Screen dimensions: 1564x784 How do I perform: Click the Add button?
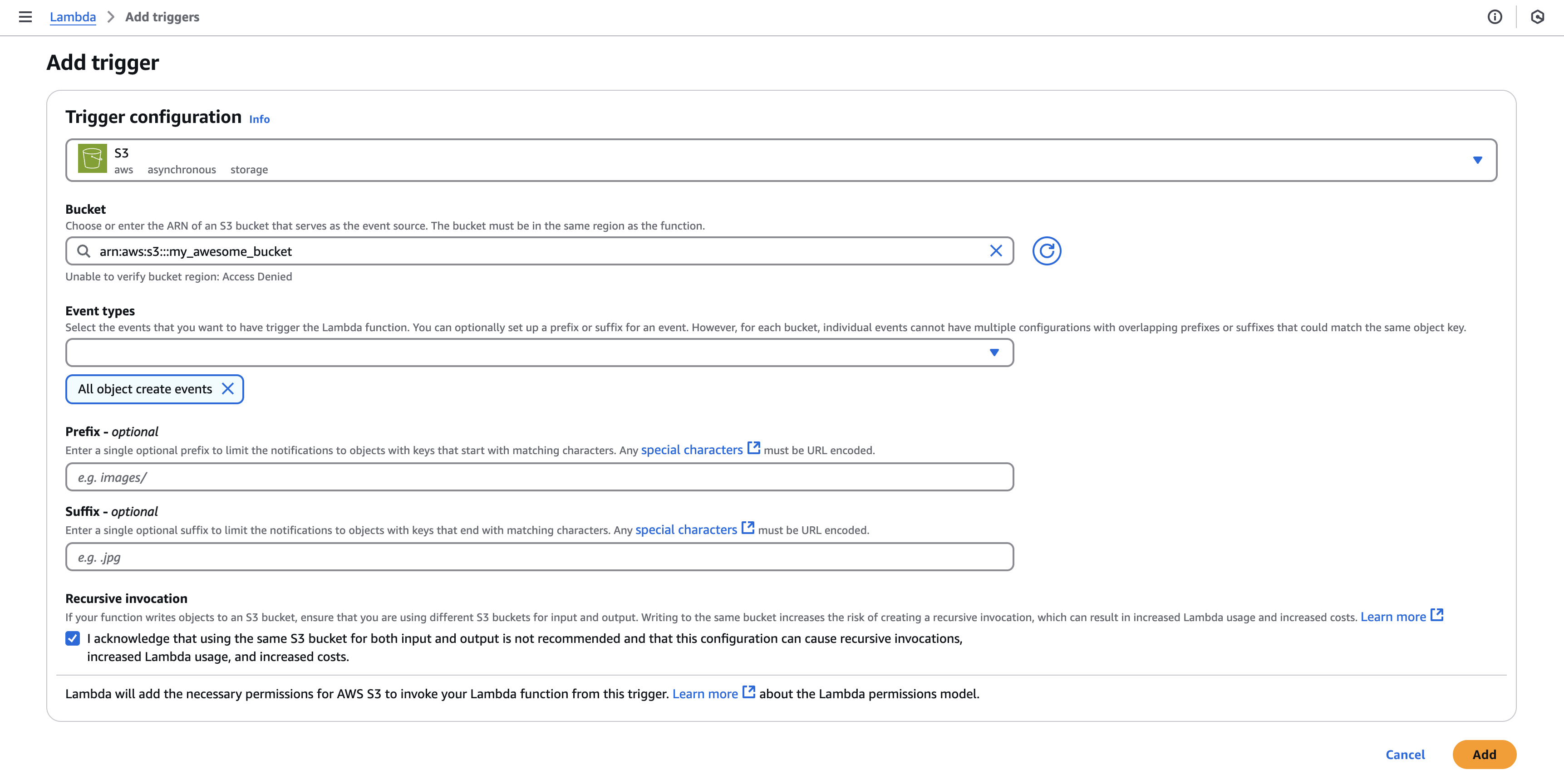point(1483,754)
